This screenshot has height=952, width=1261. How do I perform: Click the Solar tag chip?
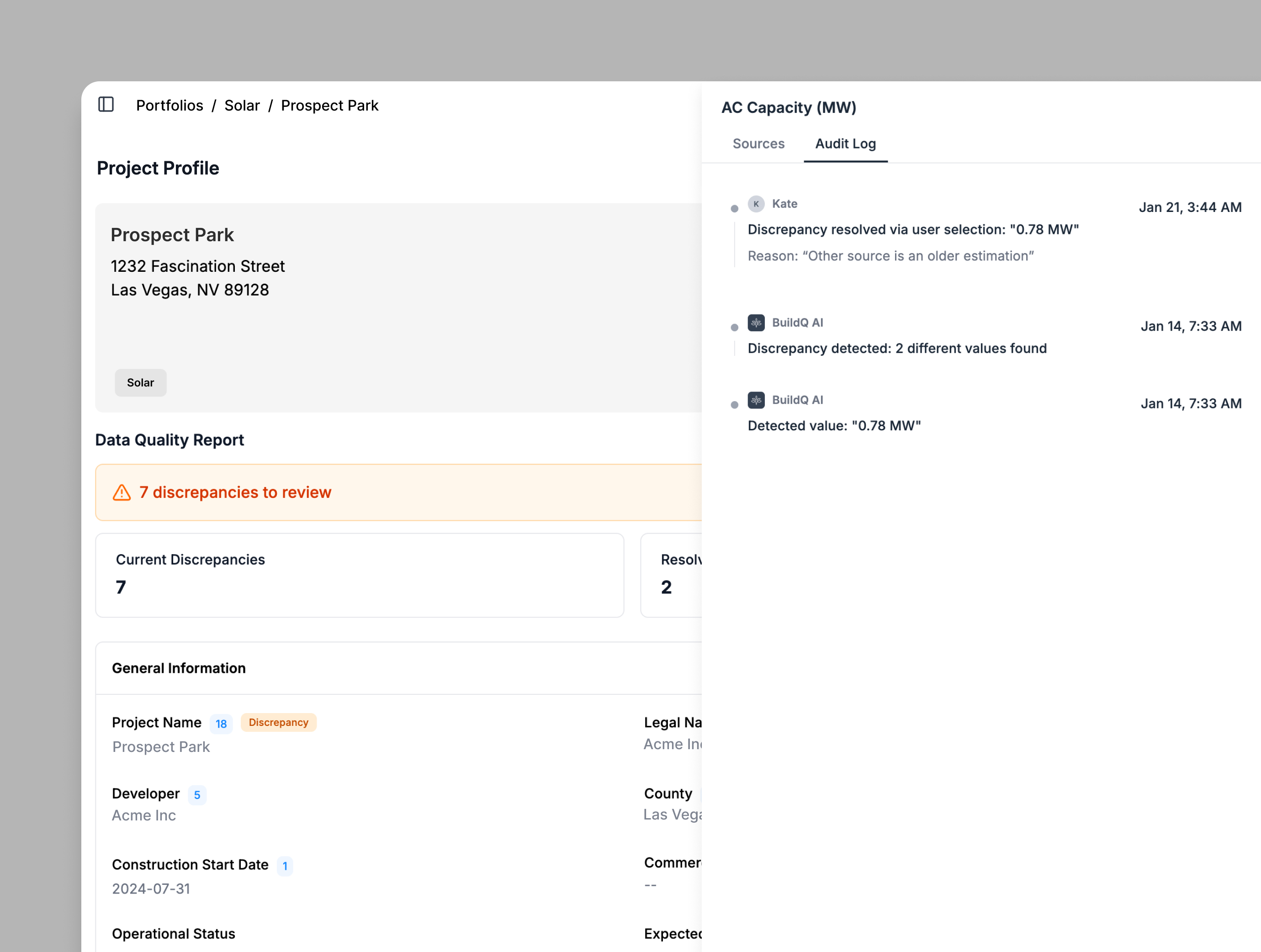tap(140, 382)
